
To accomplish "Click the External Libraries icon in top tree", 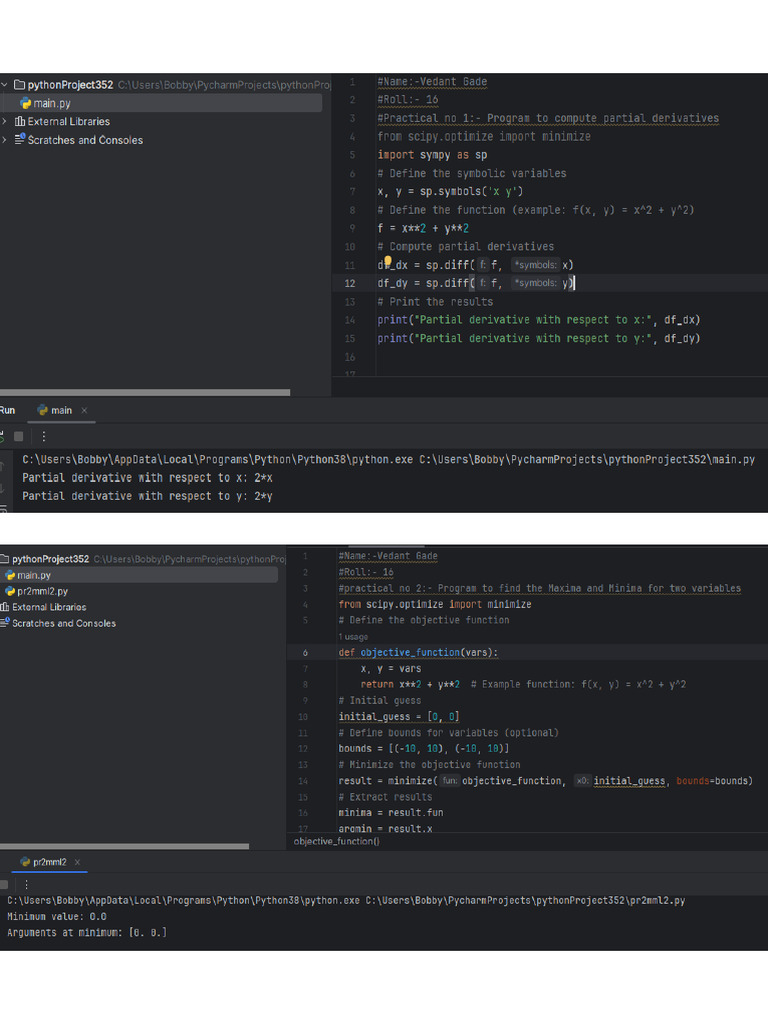I will point(20,122).
